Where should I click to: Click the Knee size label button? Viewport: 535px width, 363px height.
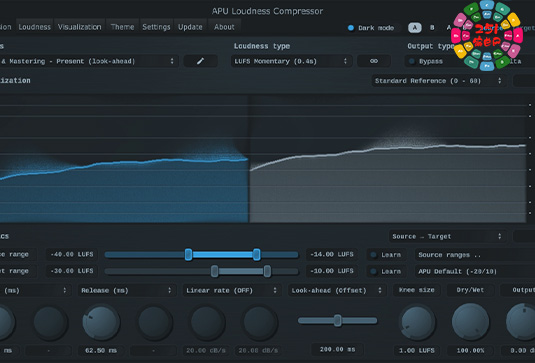click(x=417, y=290)
